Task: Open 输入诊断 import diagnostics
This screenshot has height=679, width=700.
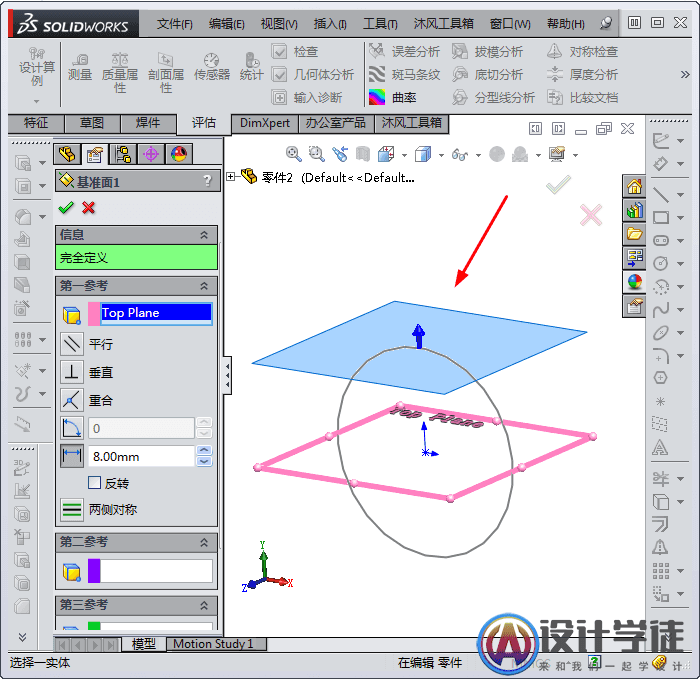Action: click(307, 97)
